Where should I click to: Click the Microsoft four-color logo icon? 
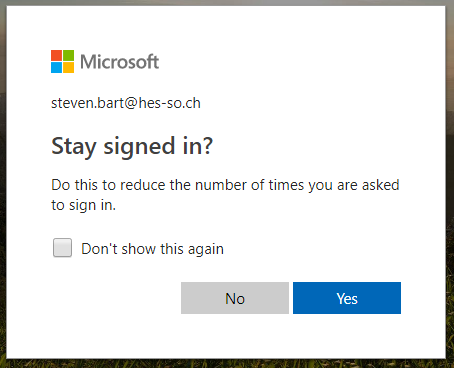[x=62, y=61]
